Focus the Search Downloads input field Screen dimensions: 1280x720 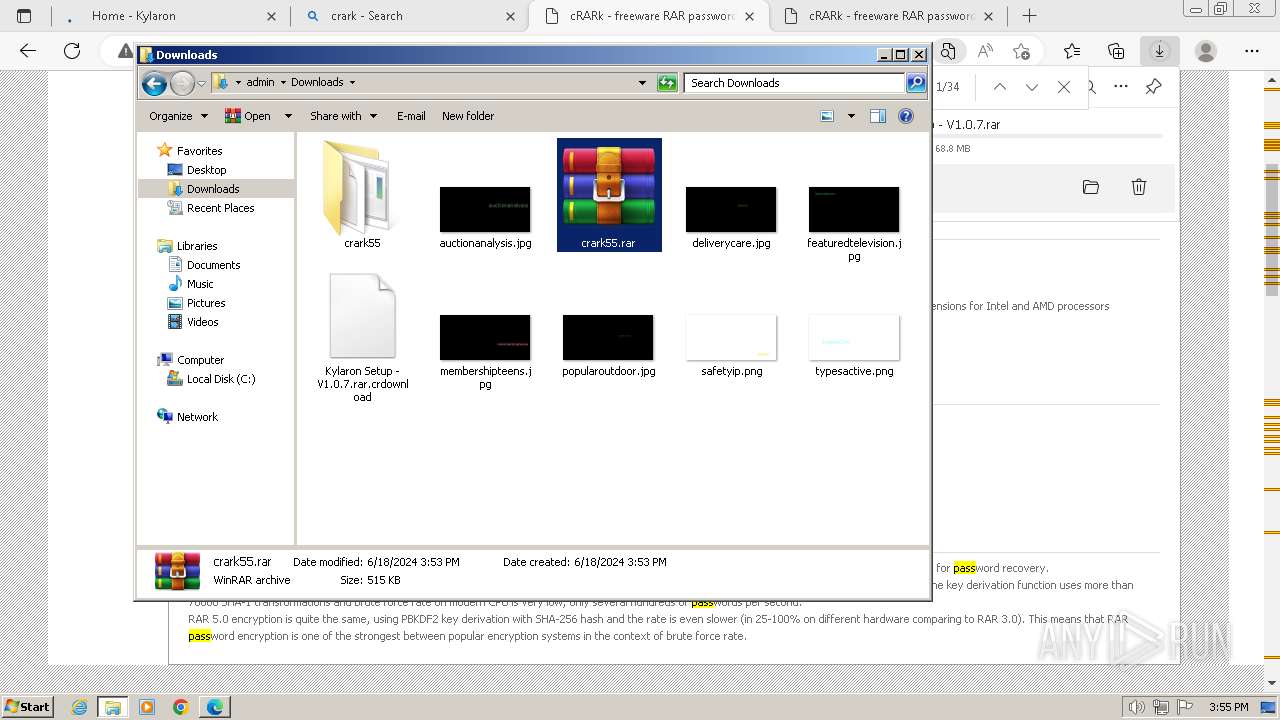(795, 83)
